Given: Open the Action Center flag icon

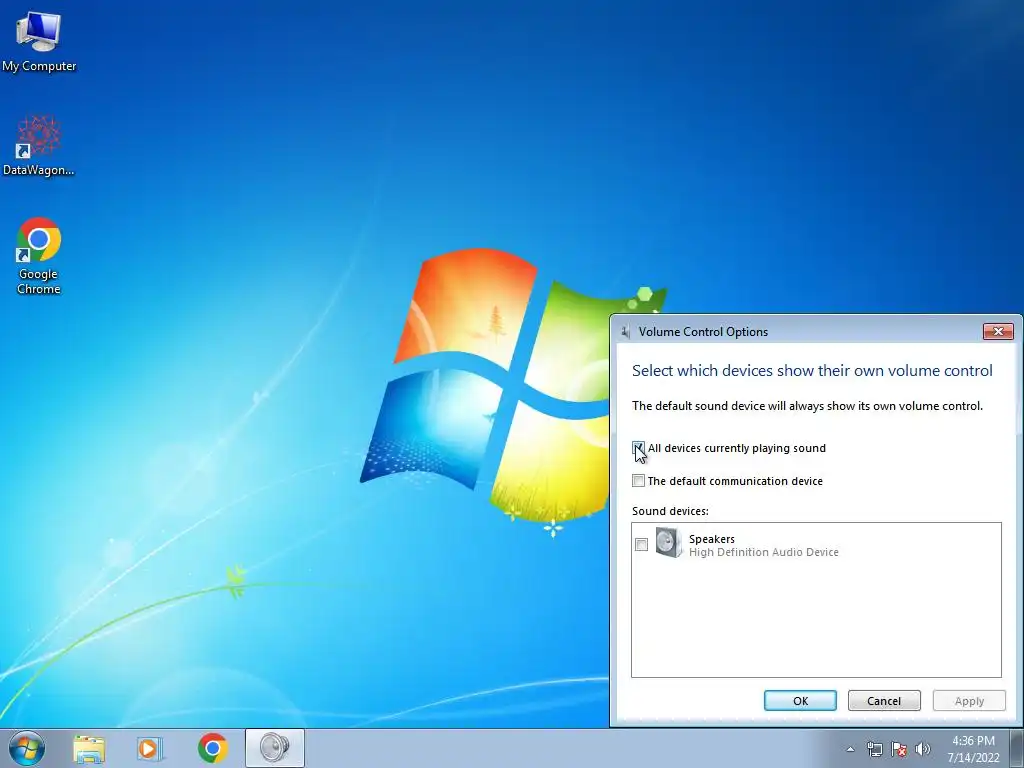Looking at the screenshot, I should pyautogui.click(x=899, y=749).
